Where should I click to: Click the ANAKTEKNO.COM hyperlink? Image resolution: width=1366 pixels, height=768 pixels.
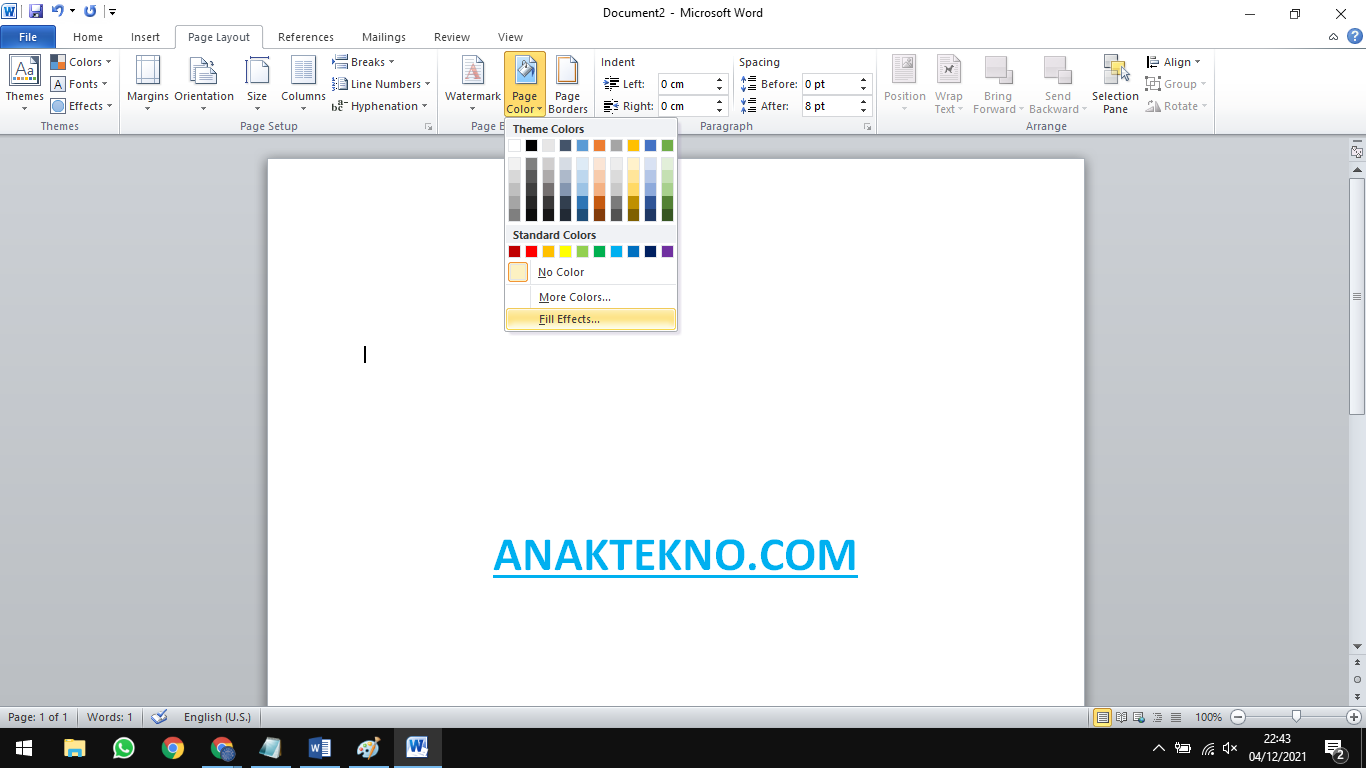[675, 555]
